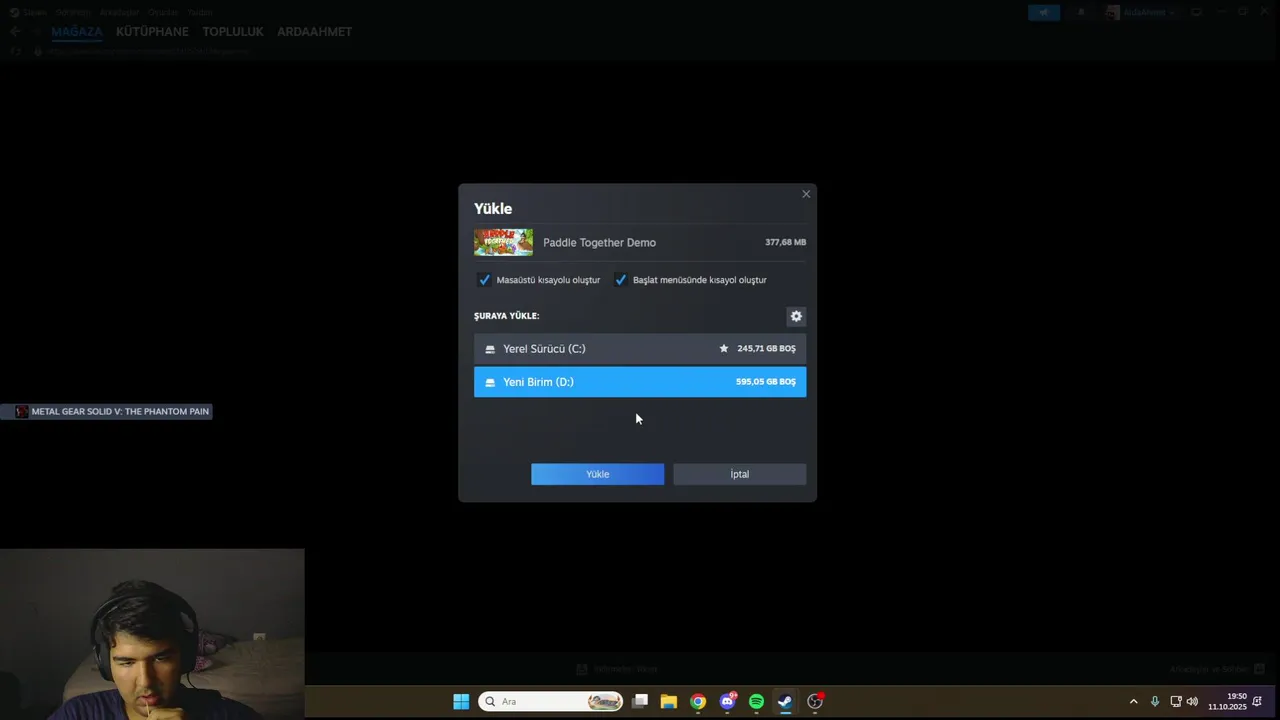Show hidden system tray icons
1280x720 pixels.
pos(1133,701)
